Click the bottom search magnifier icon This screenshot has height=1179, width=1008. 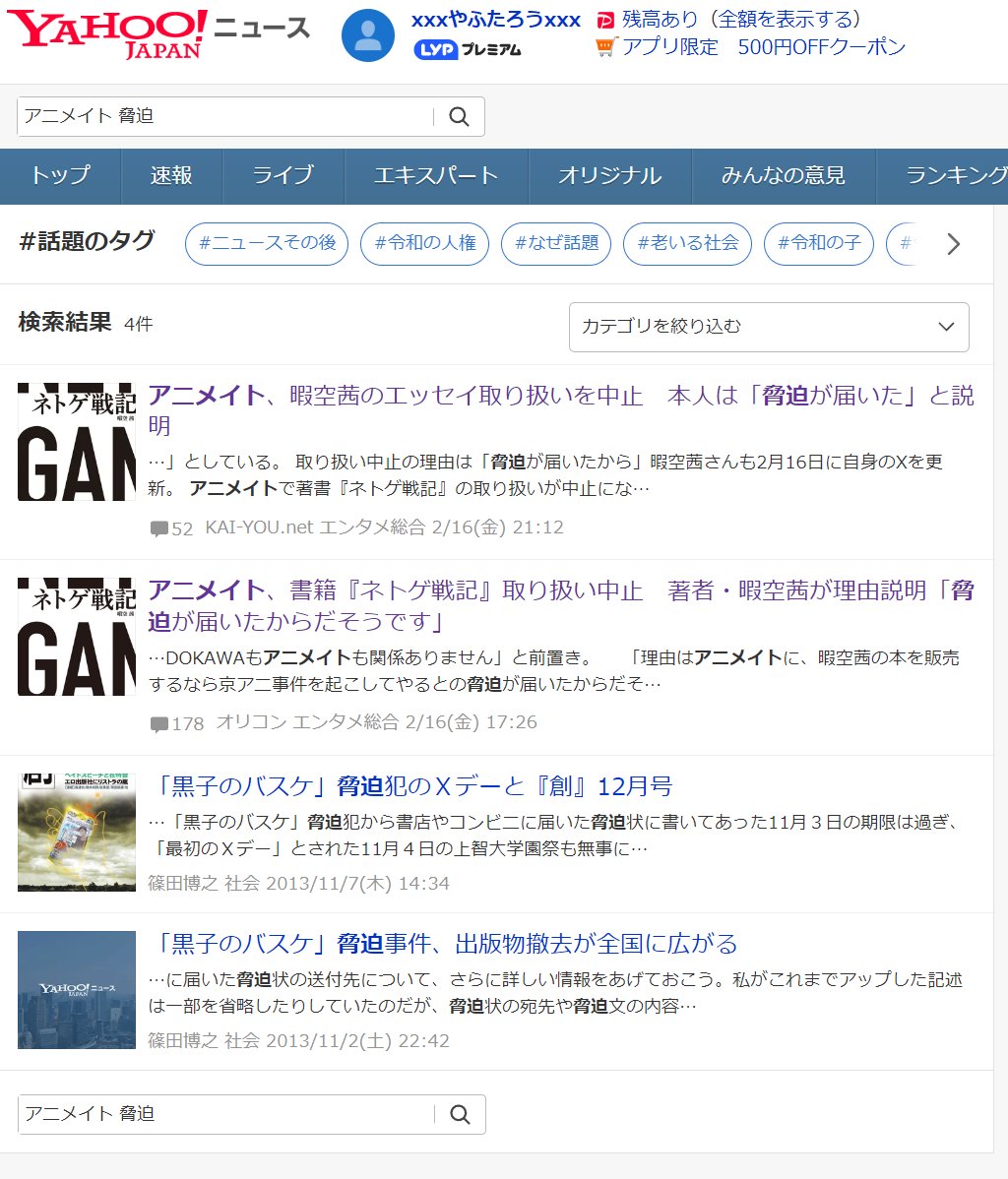coord(460,1114)
